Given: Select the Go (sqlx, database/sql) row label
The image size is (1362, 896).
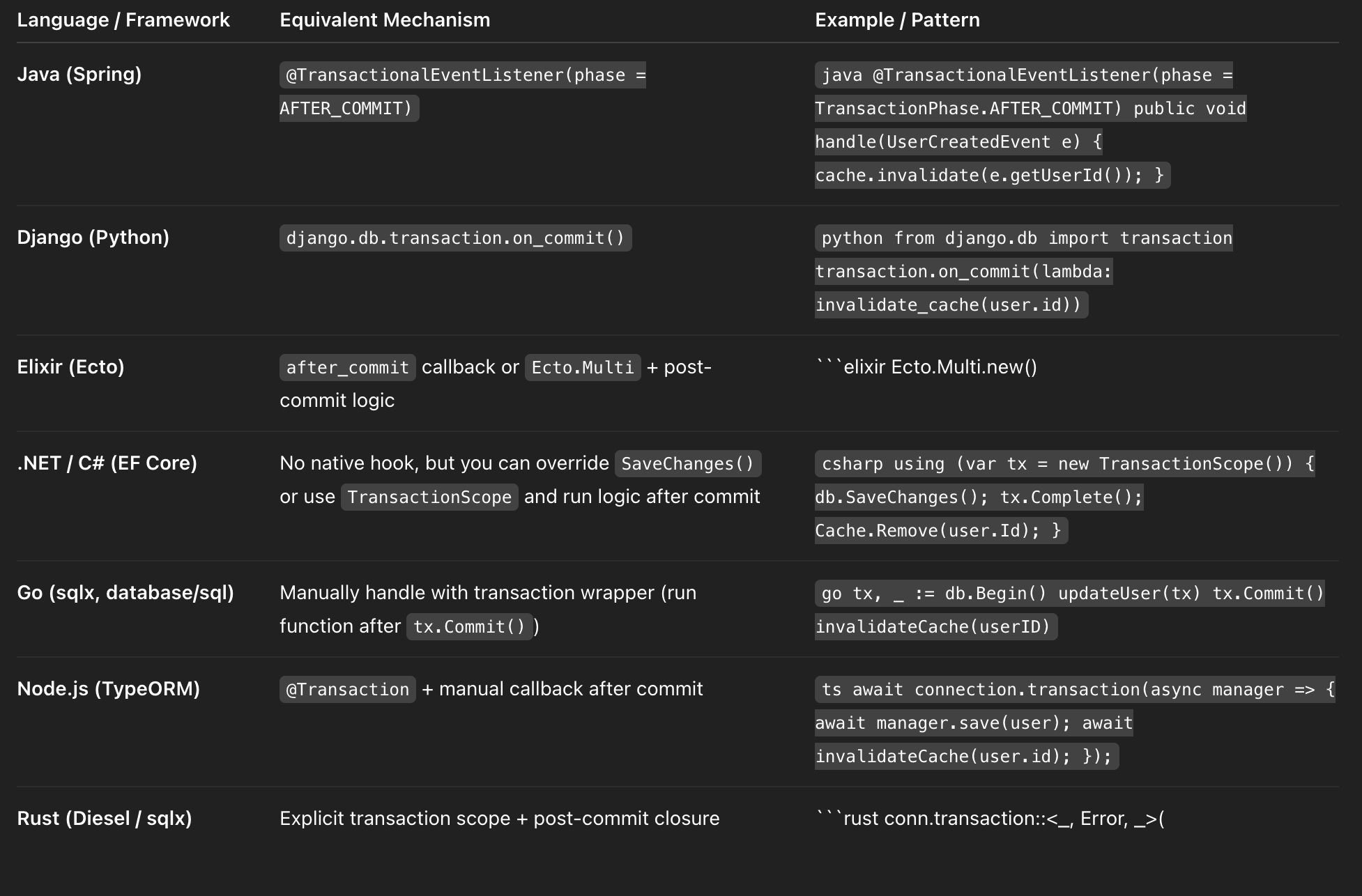Looking at the screenshot, I should point(125,593).
